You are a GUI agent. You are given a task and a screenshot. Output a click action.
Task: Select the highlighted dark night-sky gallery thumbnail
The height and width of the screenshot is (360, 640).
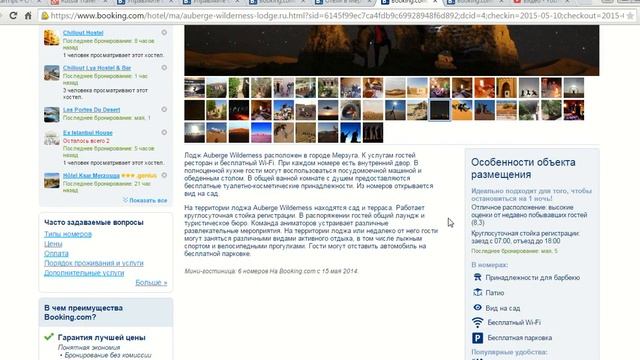440,110
